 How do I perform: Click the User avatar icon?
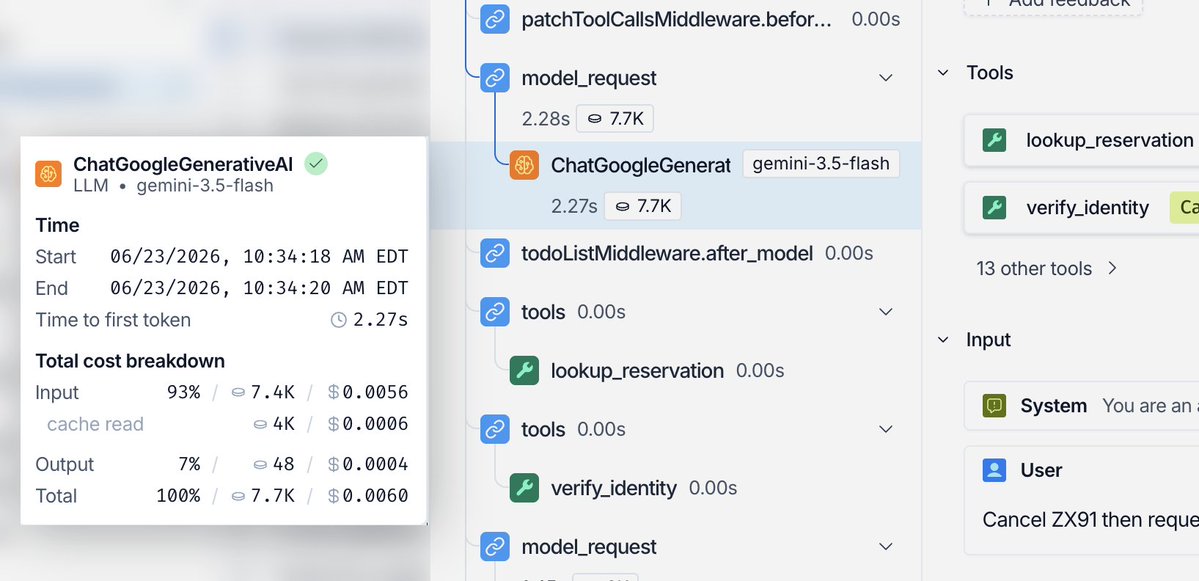tap(994, 470)
